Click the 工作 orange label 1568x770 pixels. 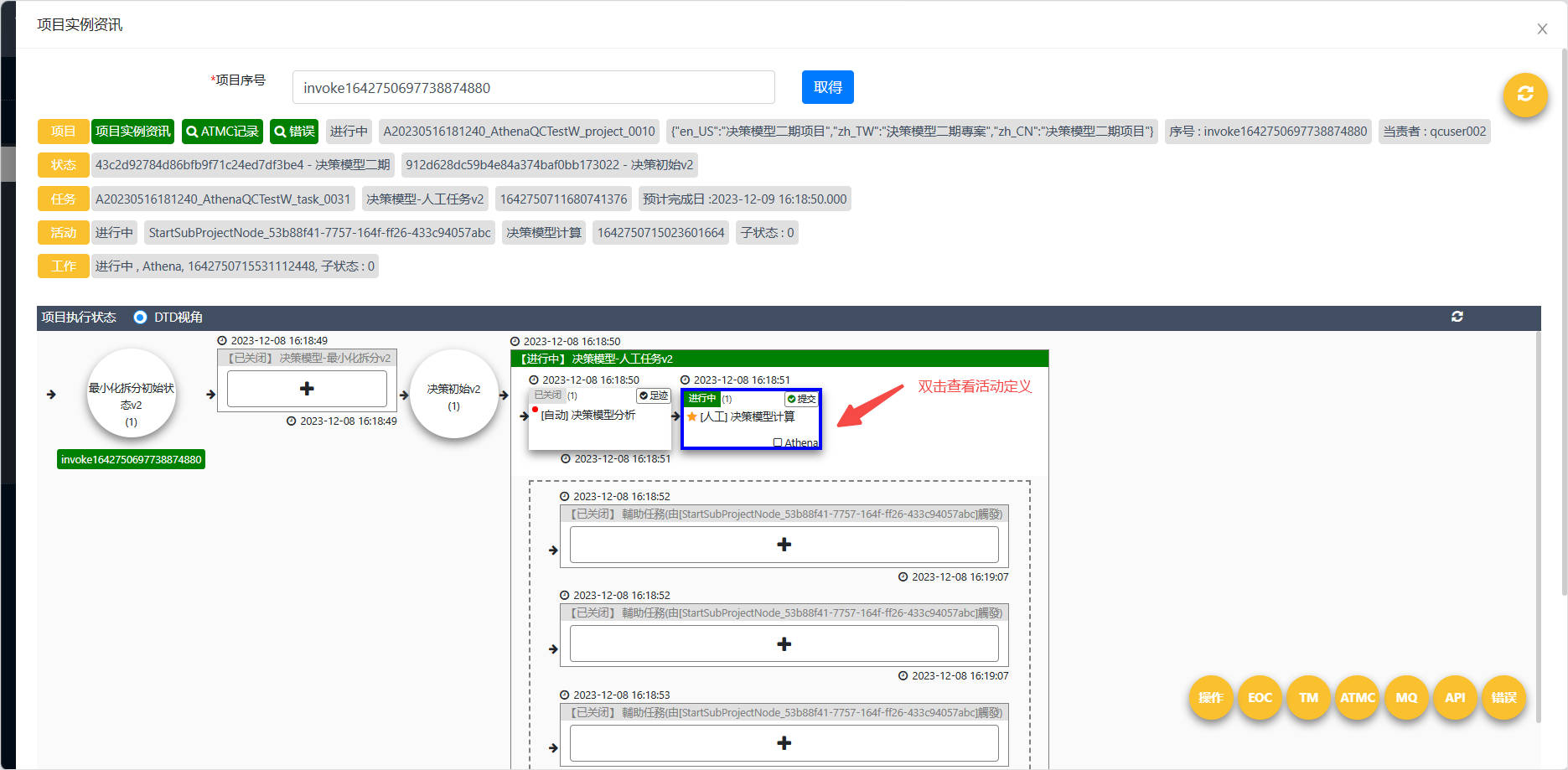point(63,266)
